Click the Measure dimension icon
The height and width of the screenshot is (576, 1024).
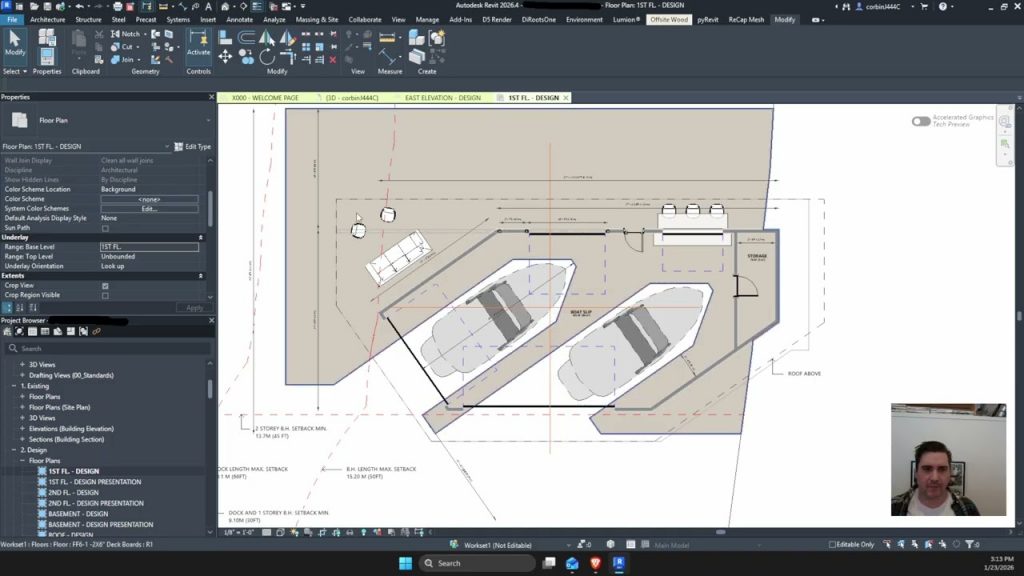tap(387, 55)
